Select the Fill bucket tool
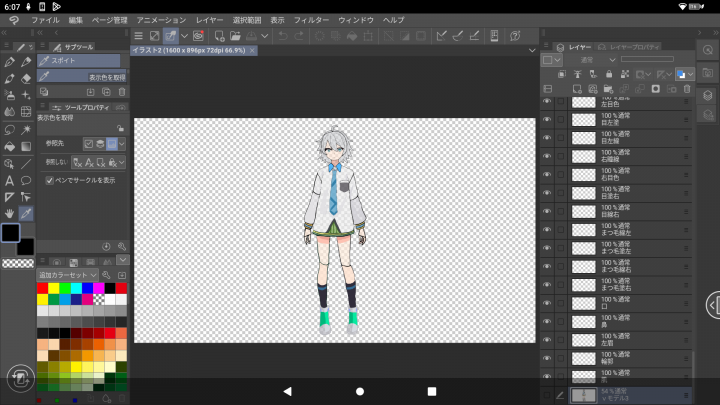The width and height of the screenshot is (720, 405). 9,146
